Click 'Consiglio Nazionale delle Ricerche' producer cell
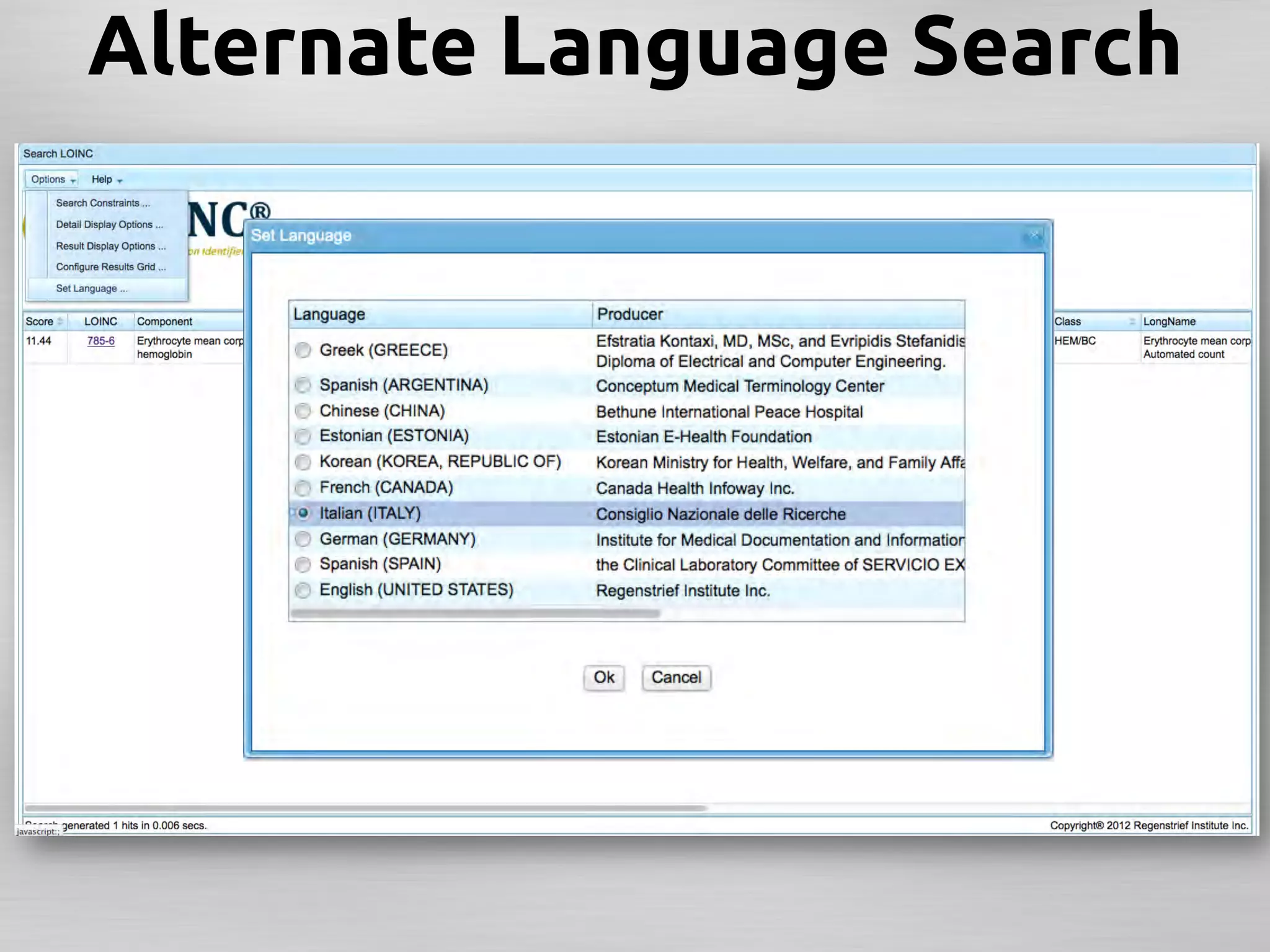 pyautogui.click(x=721, y=514)
